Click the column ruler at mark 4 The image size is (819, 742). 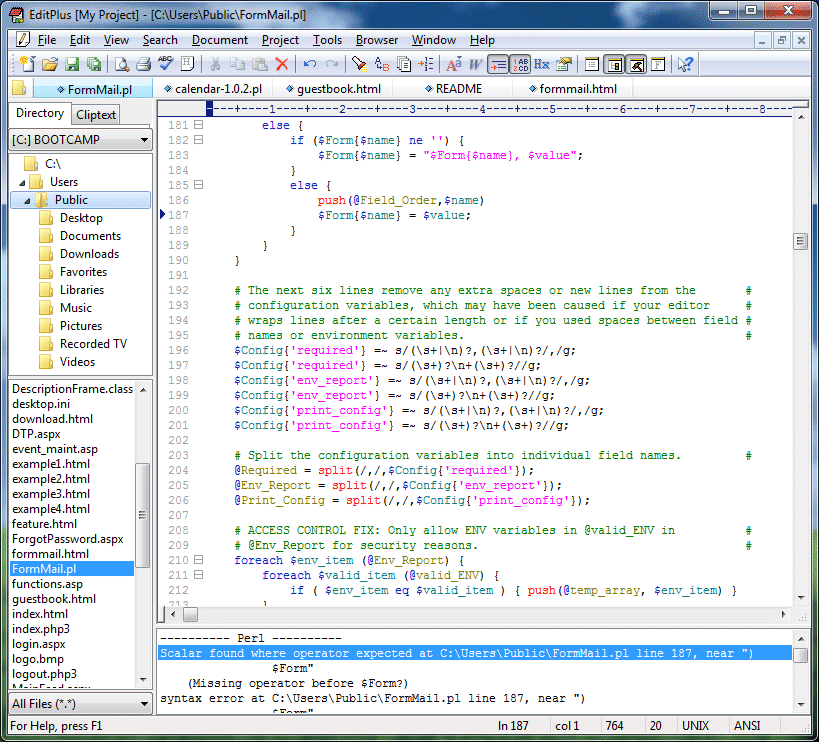(x=482, y=109)
